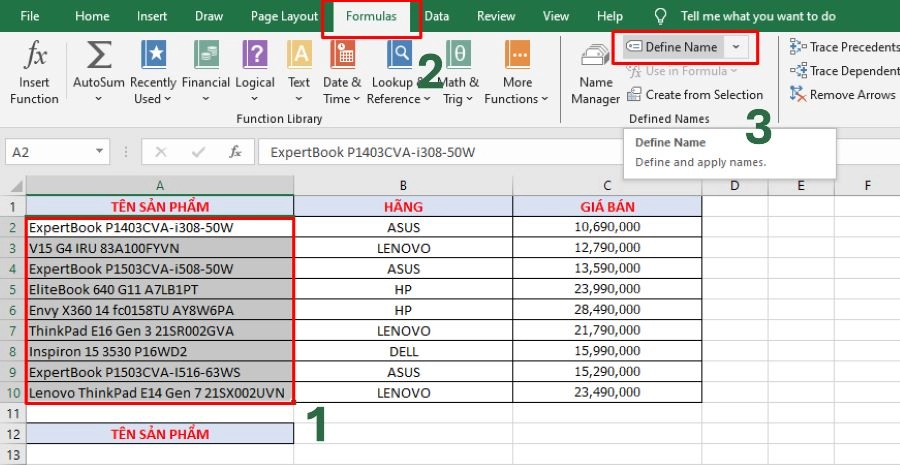
Task: Select the Formulas tab
Action: (x=371, y=16)
